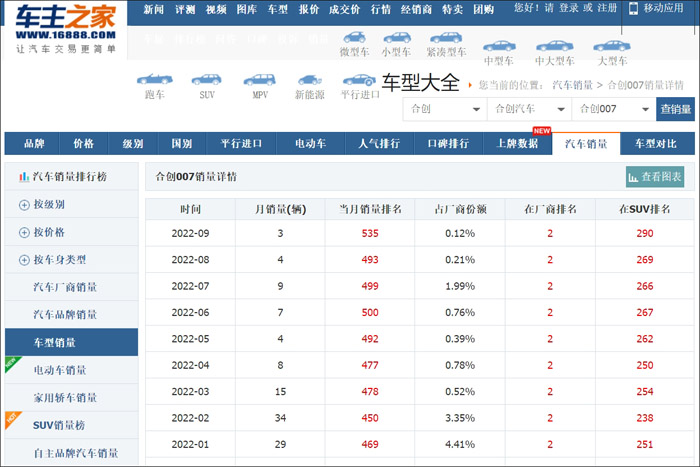The height and width of the screenshot is (467, 700).
Task: Click share value 4.41% in the table
Action: pos(460,445)
